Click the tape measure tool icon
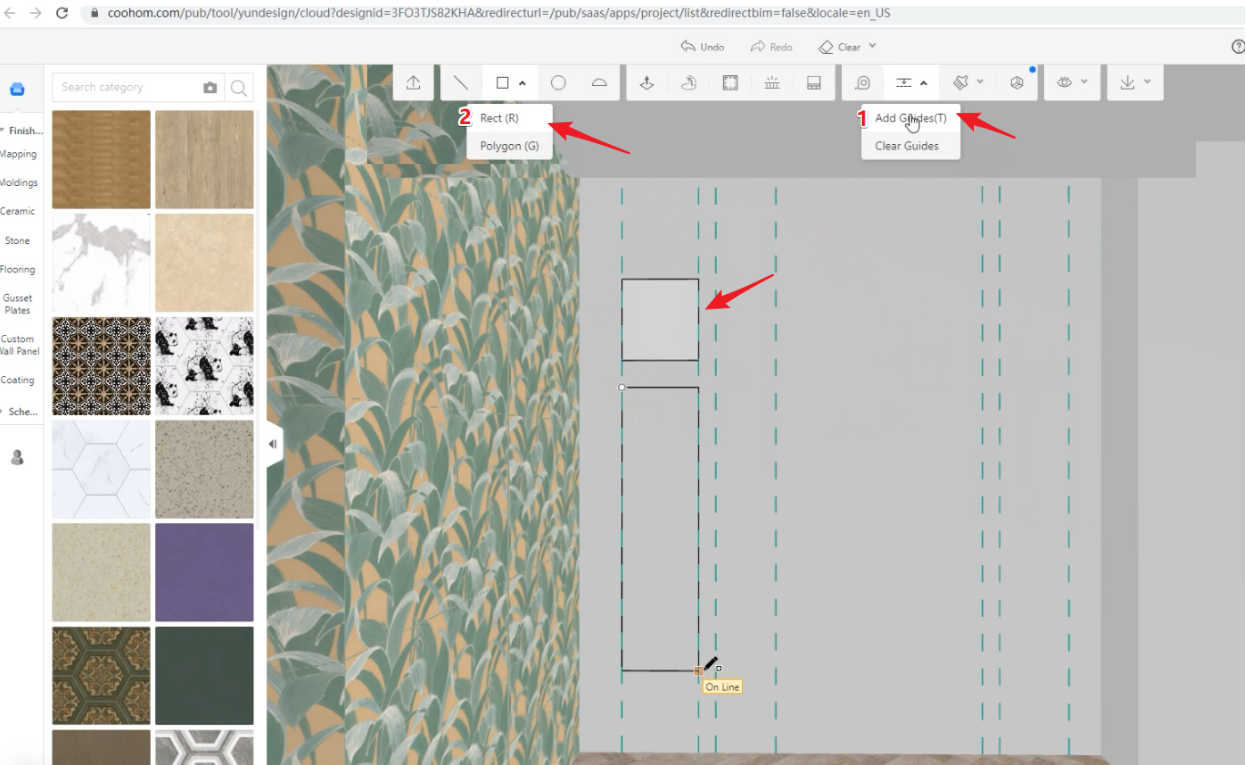 [863, 83]
